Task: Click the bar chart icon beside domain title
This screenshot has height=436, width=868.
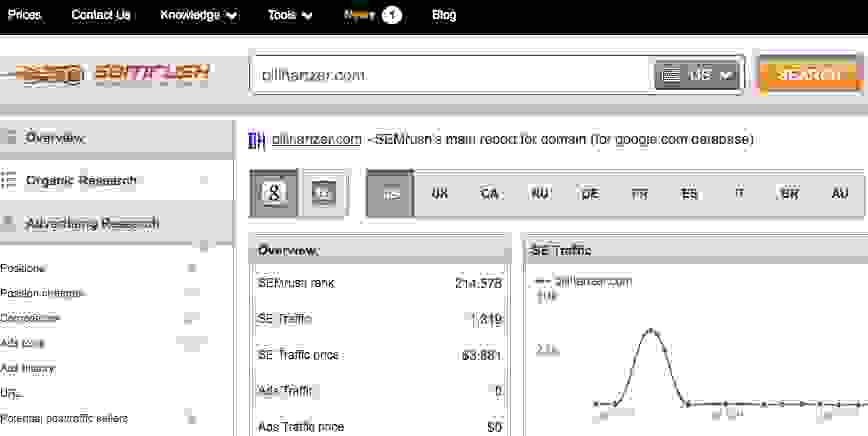Action: (256, 139)
